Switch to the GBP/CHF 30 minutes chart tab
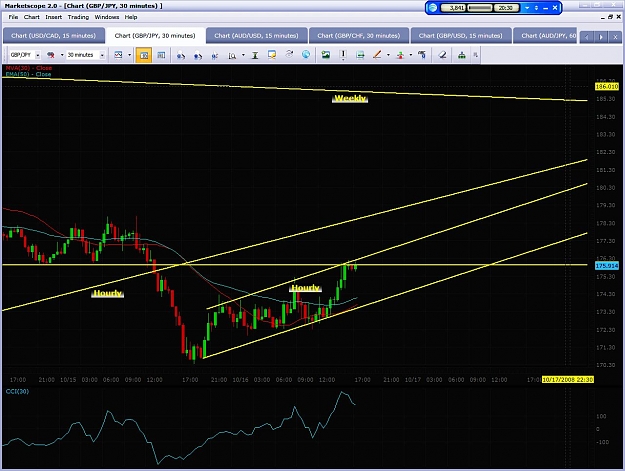Screen dimensions: 625x471 358,35
